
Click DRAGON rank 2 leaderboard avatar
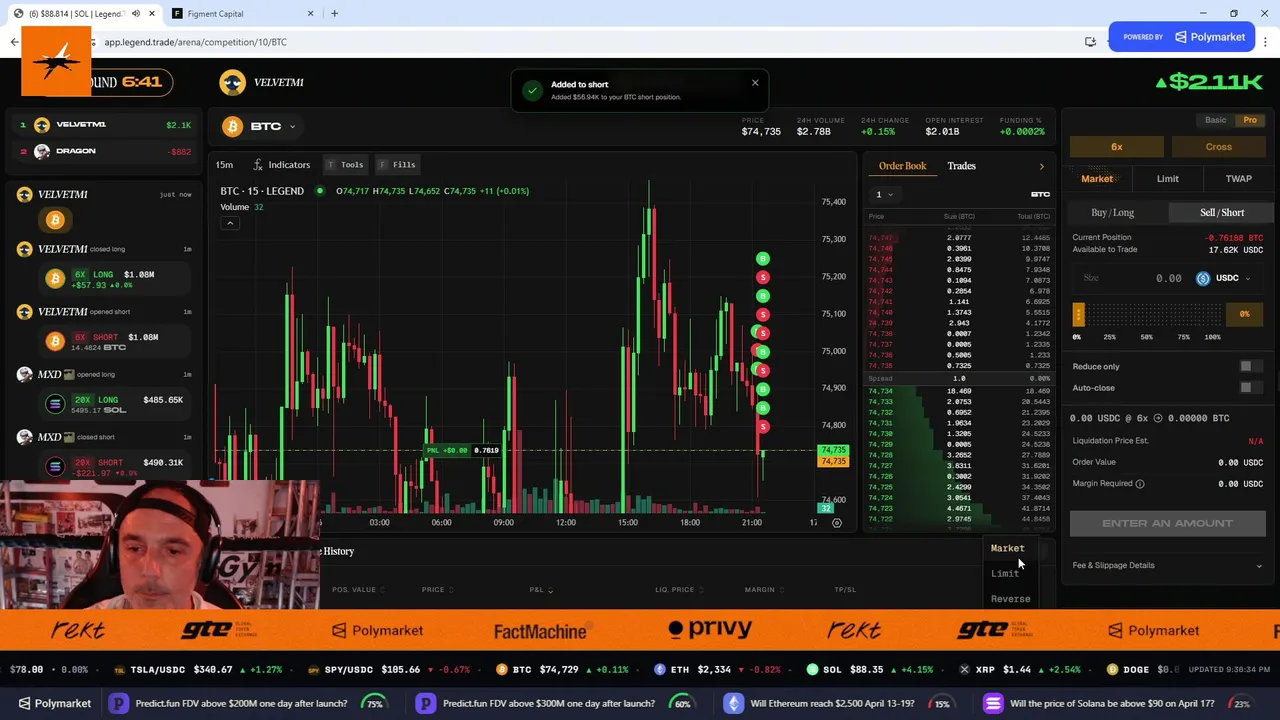[x=42, y=151]
